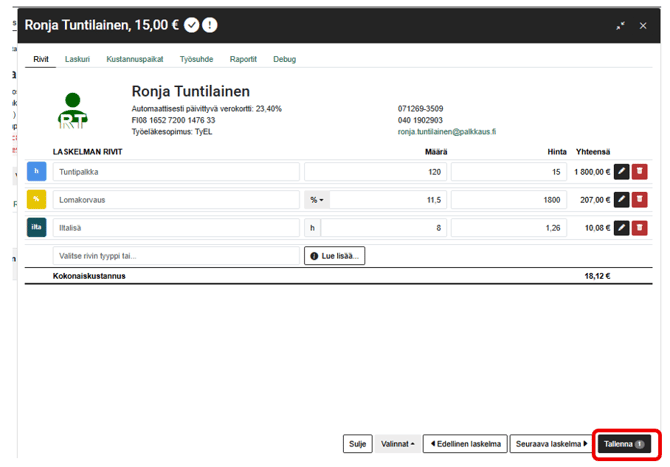The height and width of the screenshot is (467, 670).
Task: Click the Lomakorvaus price field showing 1800
Action: point(509,200)
